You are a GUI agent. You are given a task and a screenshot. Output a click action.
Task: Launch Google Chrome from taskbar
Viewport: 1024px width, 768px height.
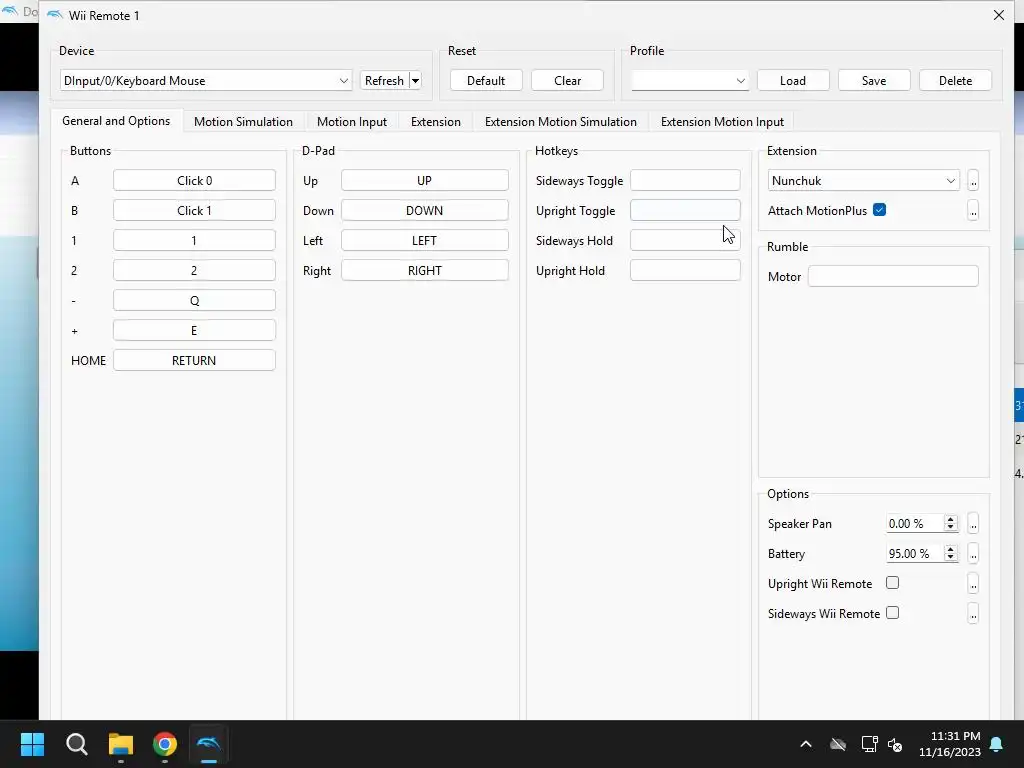(165, 744)
